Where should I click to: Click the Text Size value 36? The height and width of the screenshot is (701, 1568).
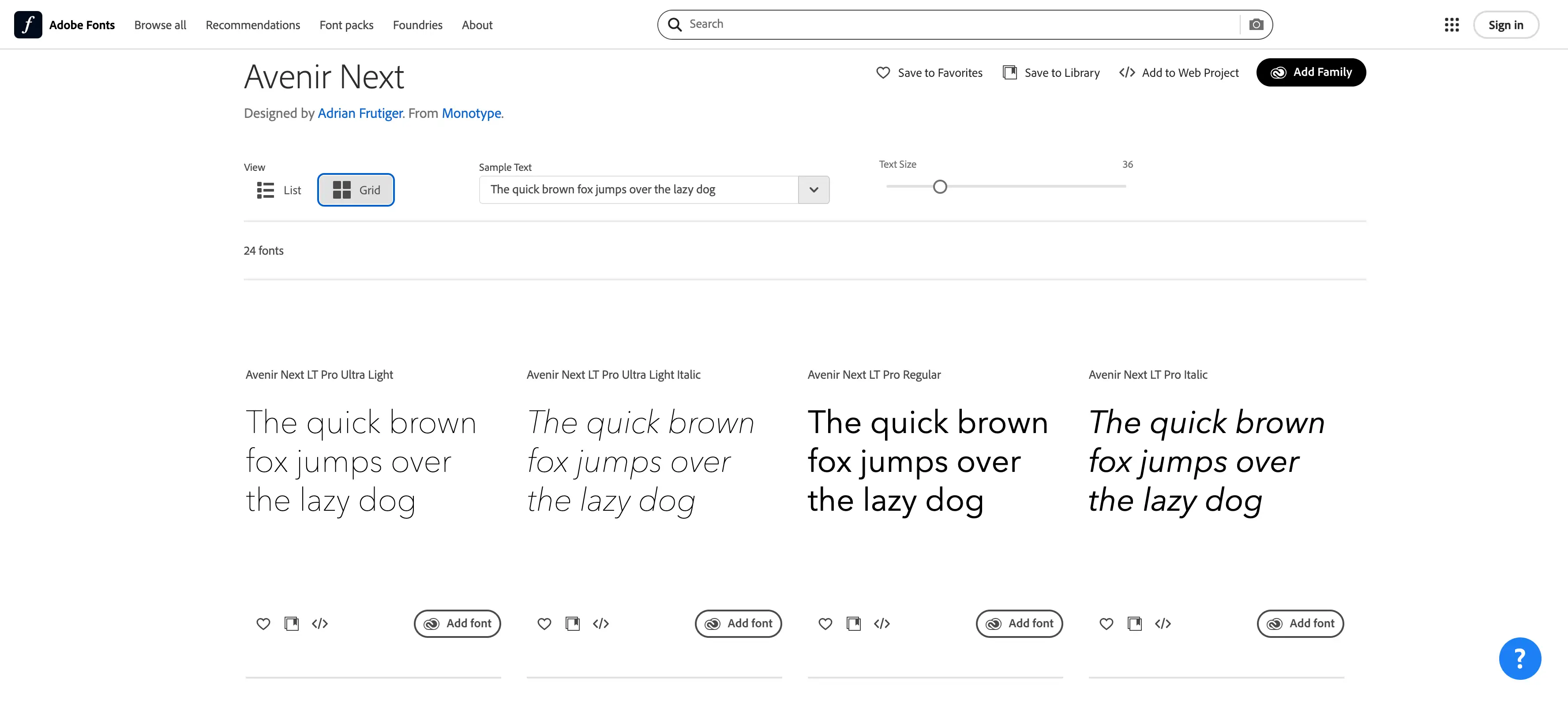(x=1127, y=165)
